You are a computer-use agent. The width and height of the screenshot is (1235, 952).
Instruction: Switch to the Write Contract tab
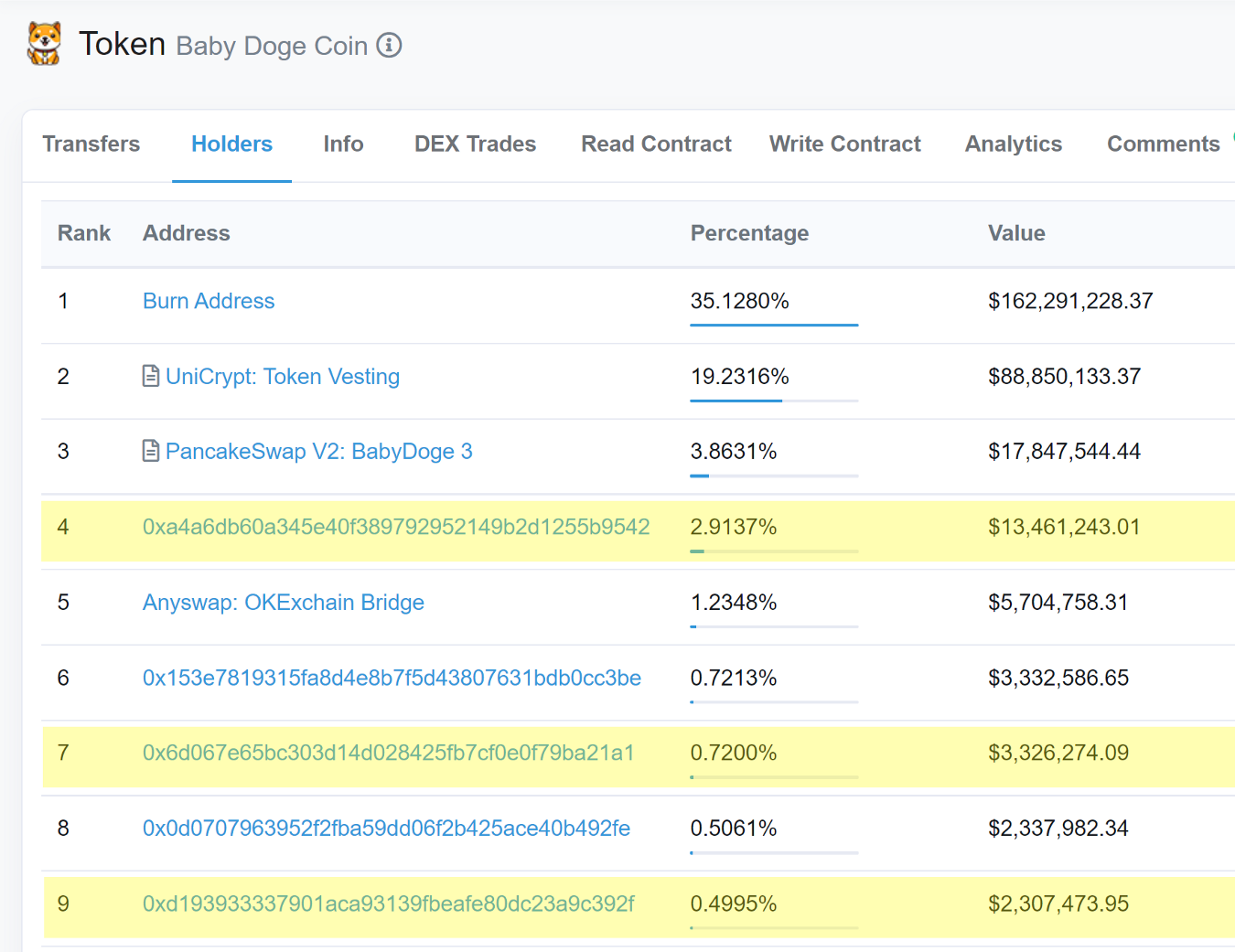pyautogui.click(x=844, y=144)
